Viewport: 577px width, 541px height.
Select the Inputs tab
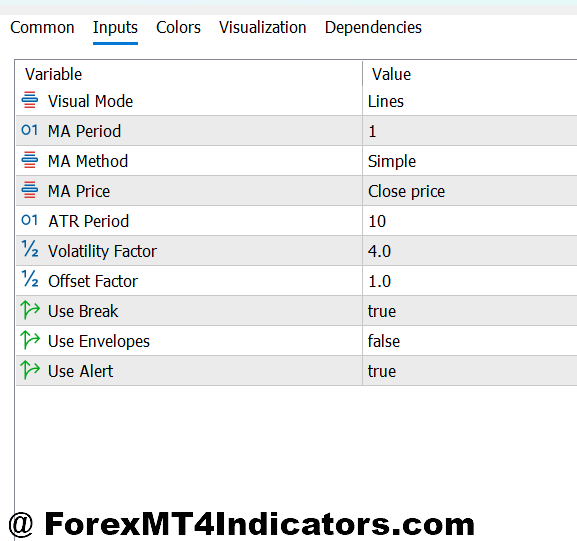click(115, 28)
